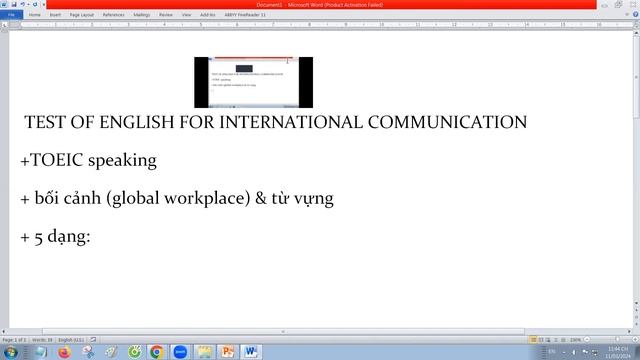Open the file explorer folder in taskbar
The width and height of the screenshot is (640, 360).
click(x=204, y=352)
